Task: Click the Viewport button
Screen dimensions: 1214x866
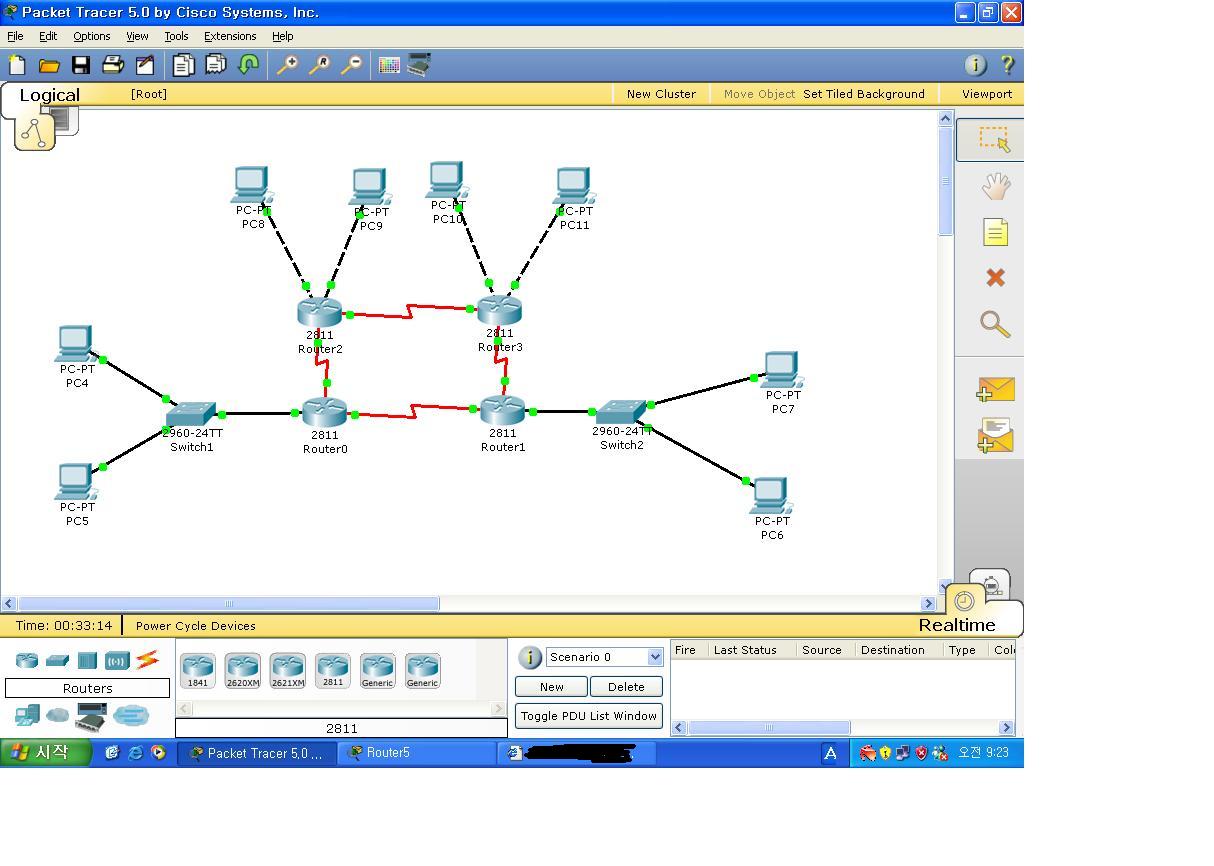Action: pos(987,94)
